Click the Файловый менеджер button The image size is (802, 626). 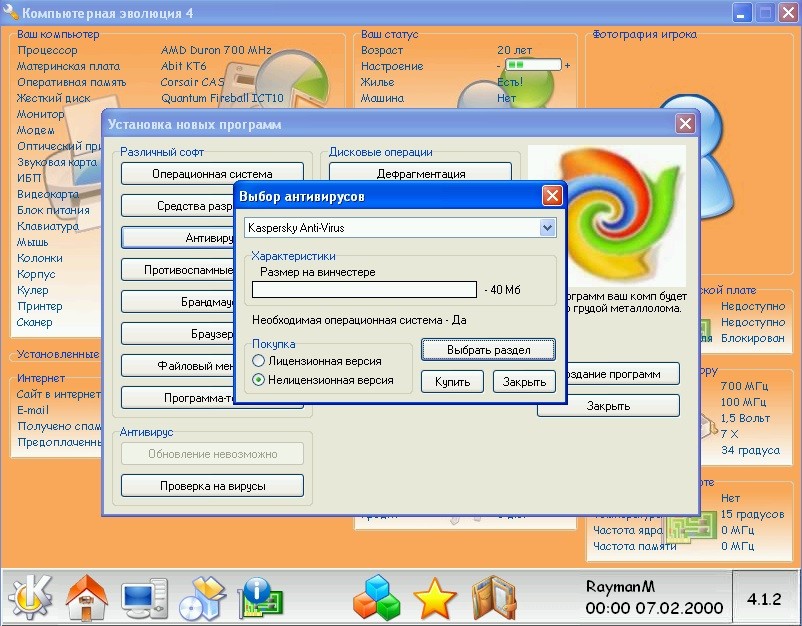click(x=177, y=366)
